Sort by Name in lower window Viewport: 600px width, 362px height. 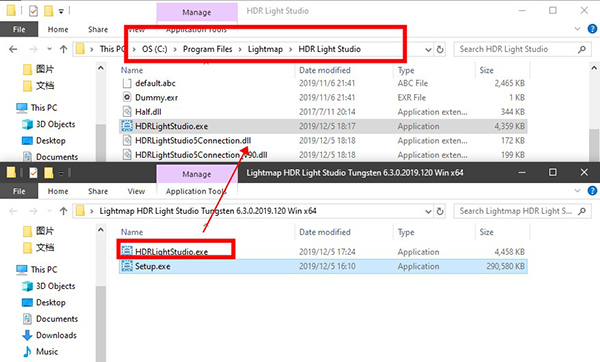tap(132, 232)
